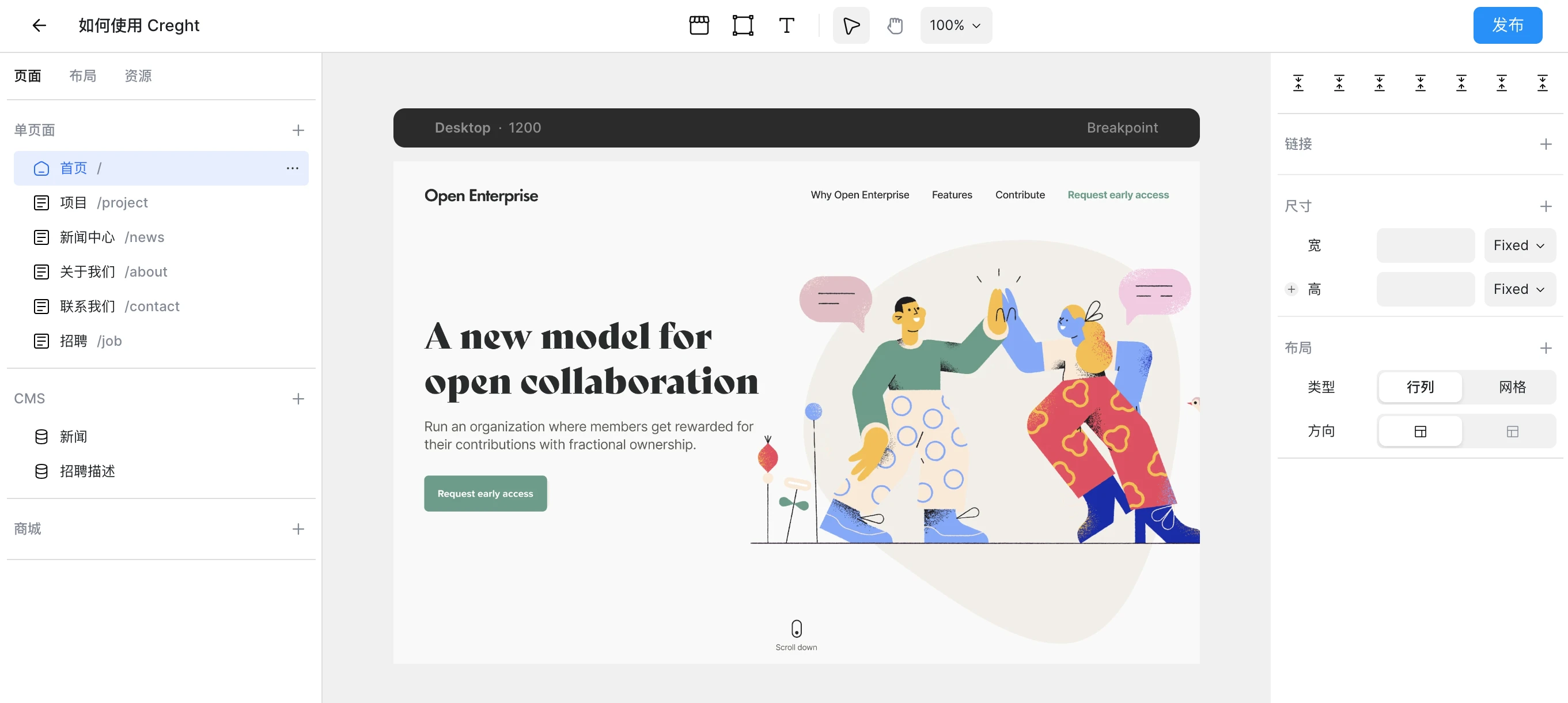Open the 100% zoom dropdown
Viewport: 1568px width, 703px height.
click(x=956, y=25)
